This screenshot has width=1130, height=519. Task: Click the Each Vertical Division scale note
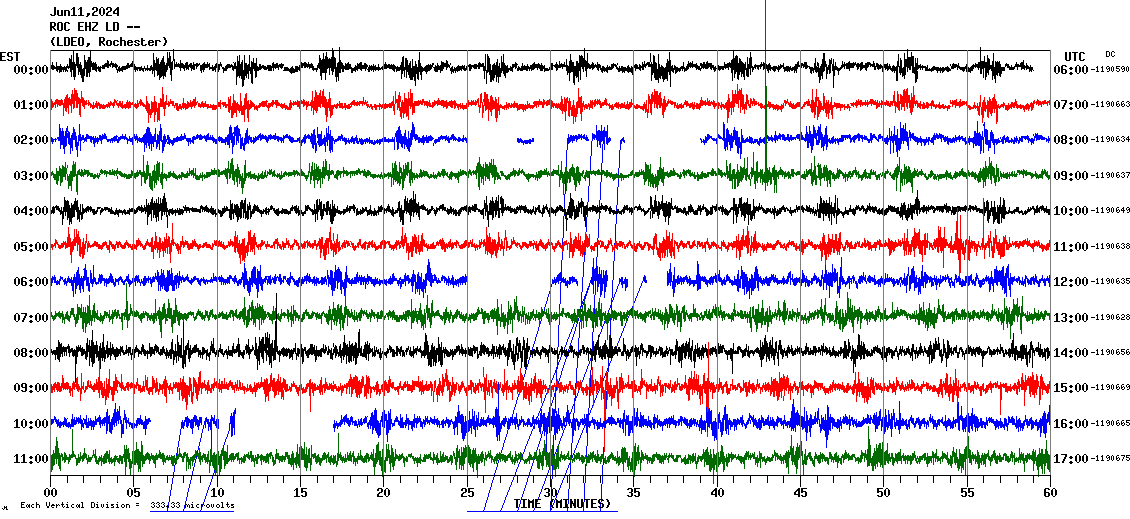click(x=126, y=506)
